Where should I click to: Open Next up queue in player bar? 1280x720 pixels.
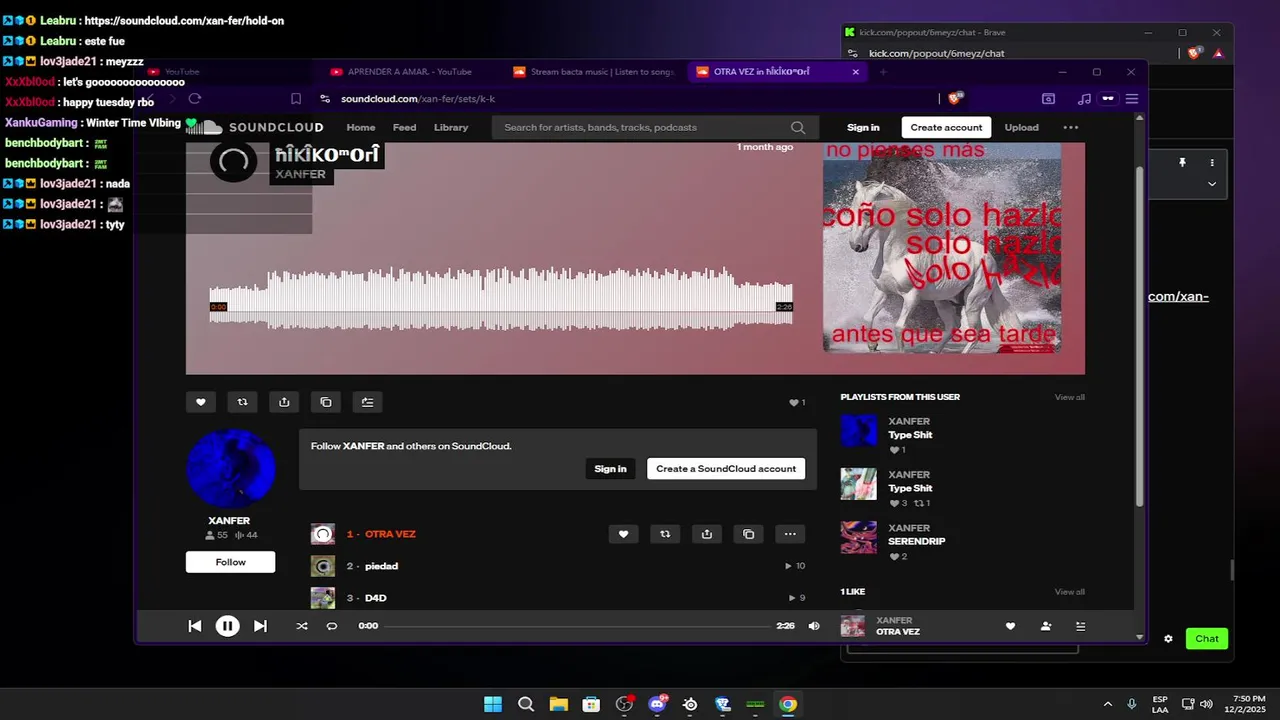click(x=1080, y=626)
